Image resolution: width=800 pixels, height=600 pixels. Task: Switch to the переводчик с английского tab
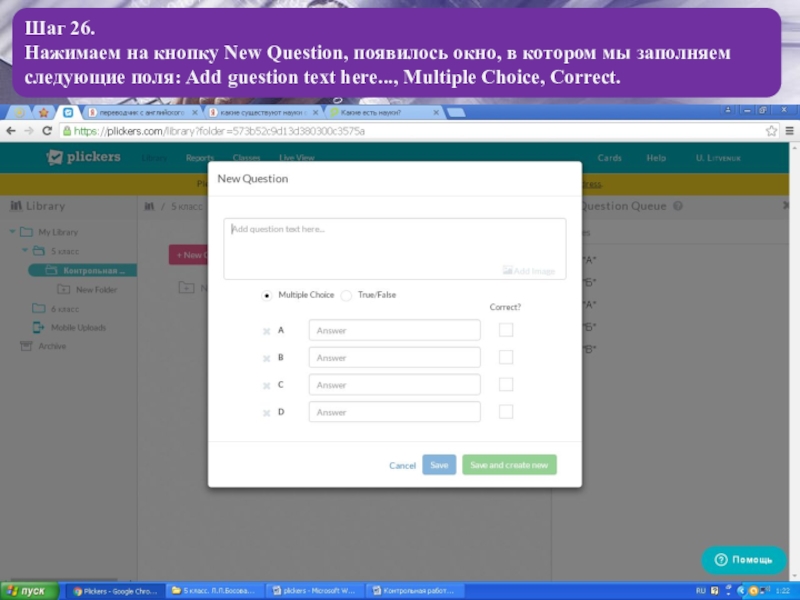click(142, 112)
